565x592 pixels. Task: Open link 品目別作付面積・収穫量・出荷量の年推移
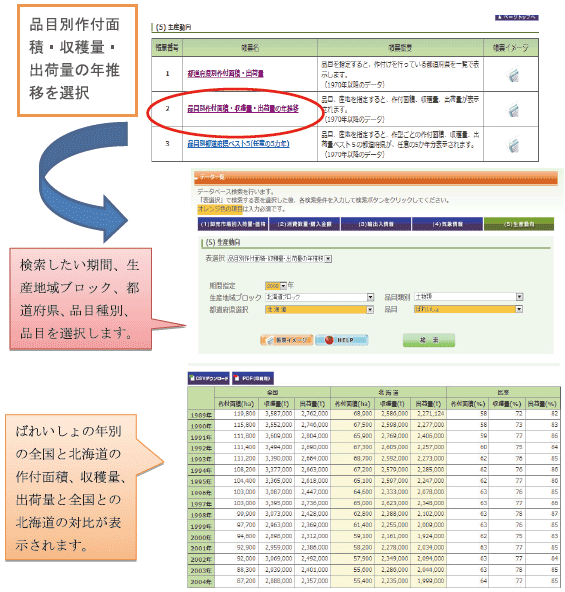pyautogui.click(x=243, y=109)
